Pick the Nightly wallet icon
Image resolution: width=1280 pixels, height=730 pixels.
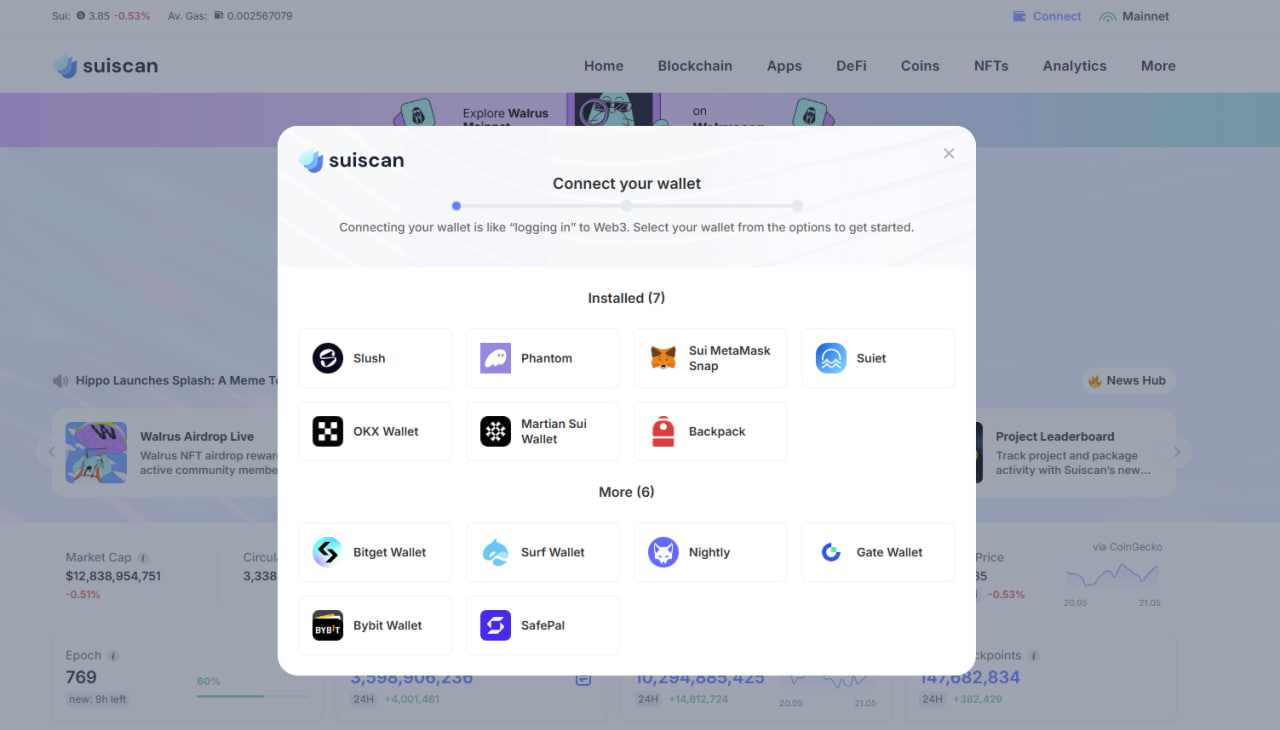pos(663,552)
